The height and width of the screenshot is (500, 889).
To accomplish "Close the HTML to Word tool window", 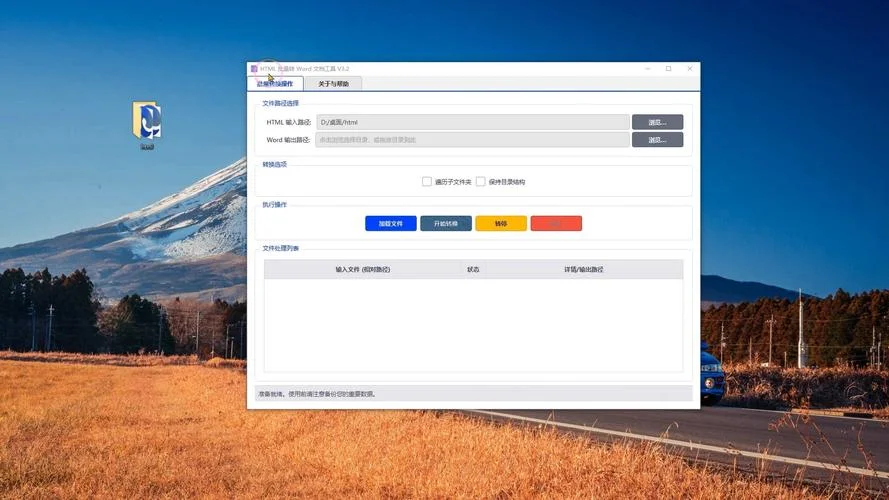I will point(689,69).
